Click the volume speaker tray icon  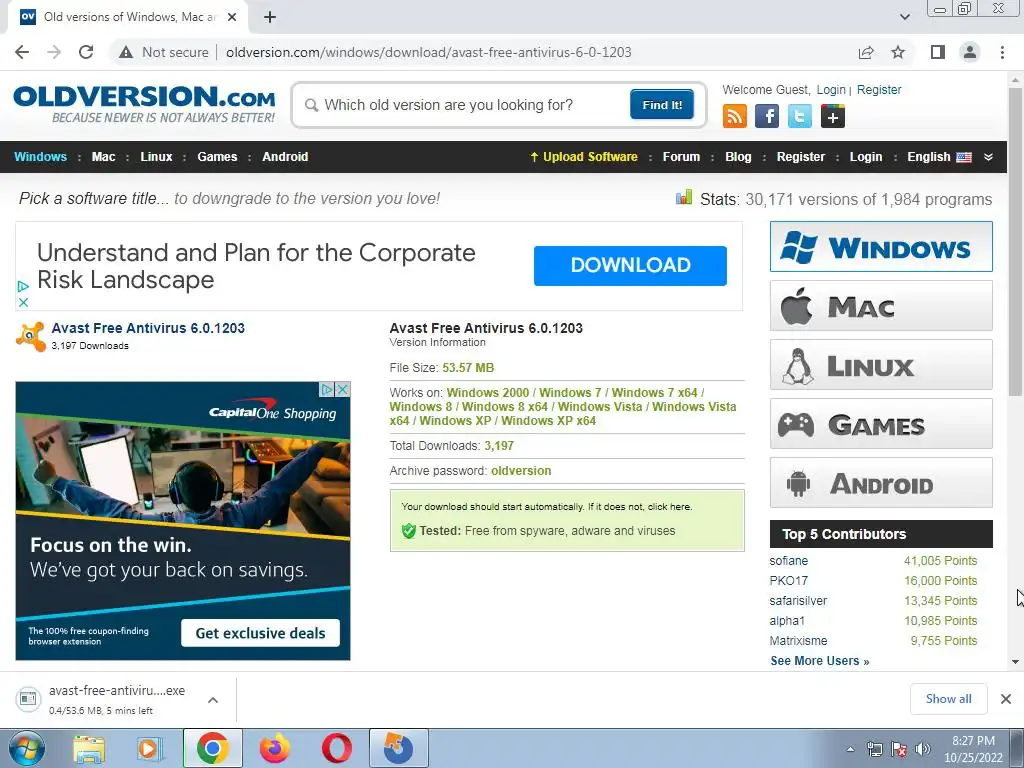[923, 749]
